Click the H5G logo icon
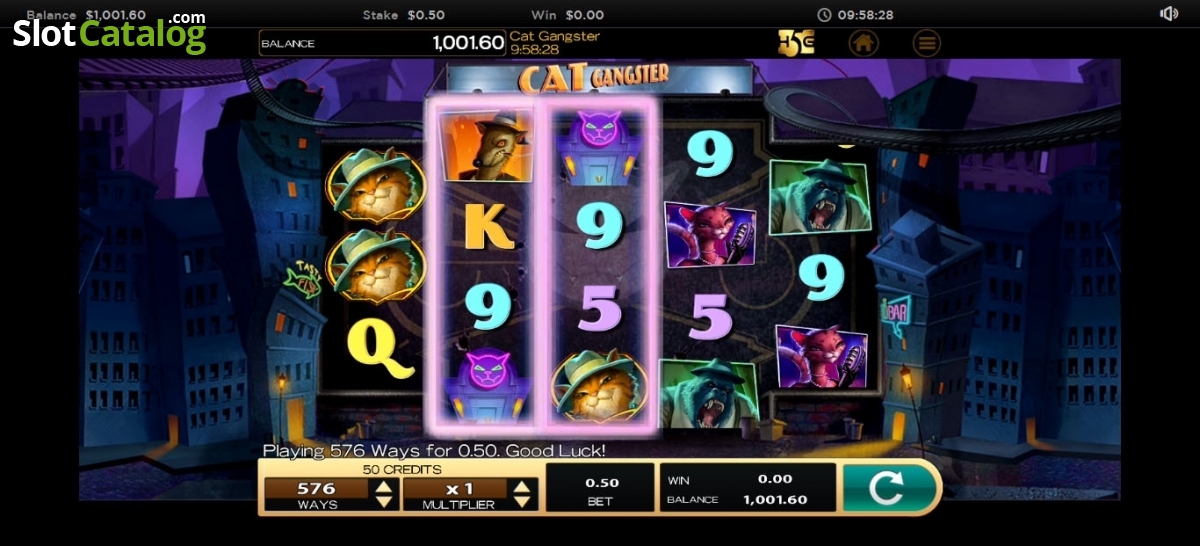Image resolution: width=1200 pixels, height=546 pixels. click(x=796, y=43)
